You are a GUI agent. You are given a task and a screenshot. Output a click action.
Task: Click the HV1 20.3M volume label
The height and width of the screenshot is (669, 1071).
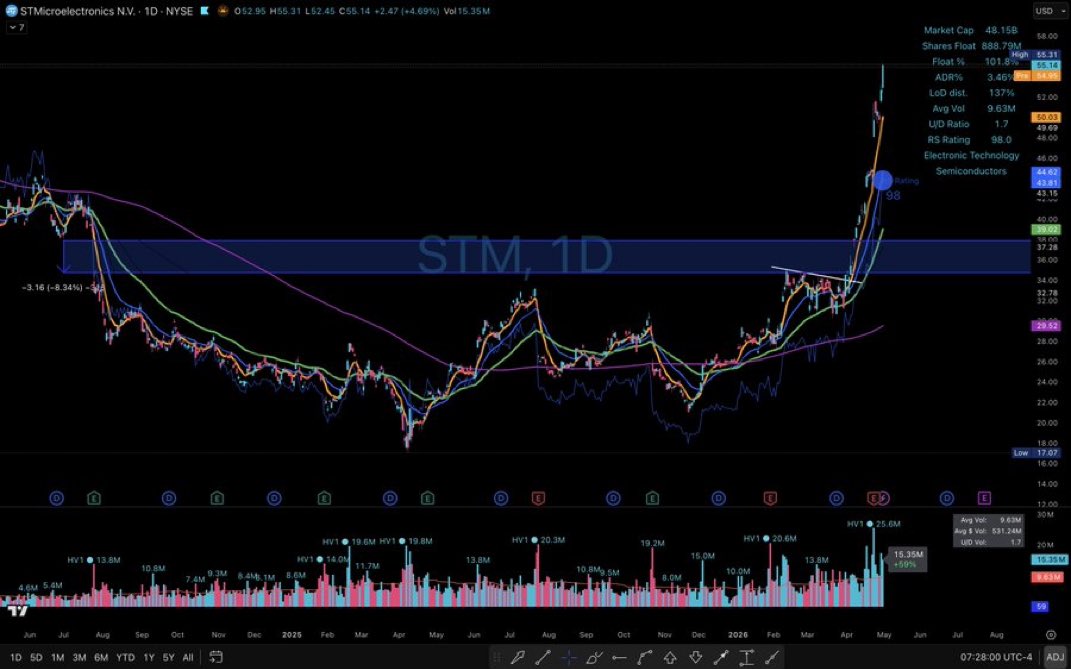(x=539, y=540)
